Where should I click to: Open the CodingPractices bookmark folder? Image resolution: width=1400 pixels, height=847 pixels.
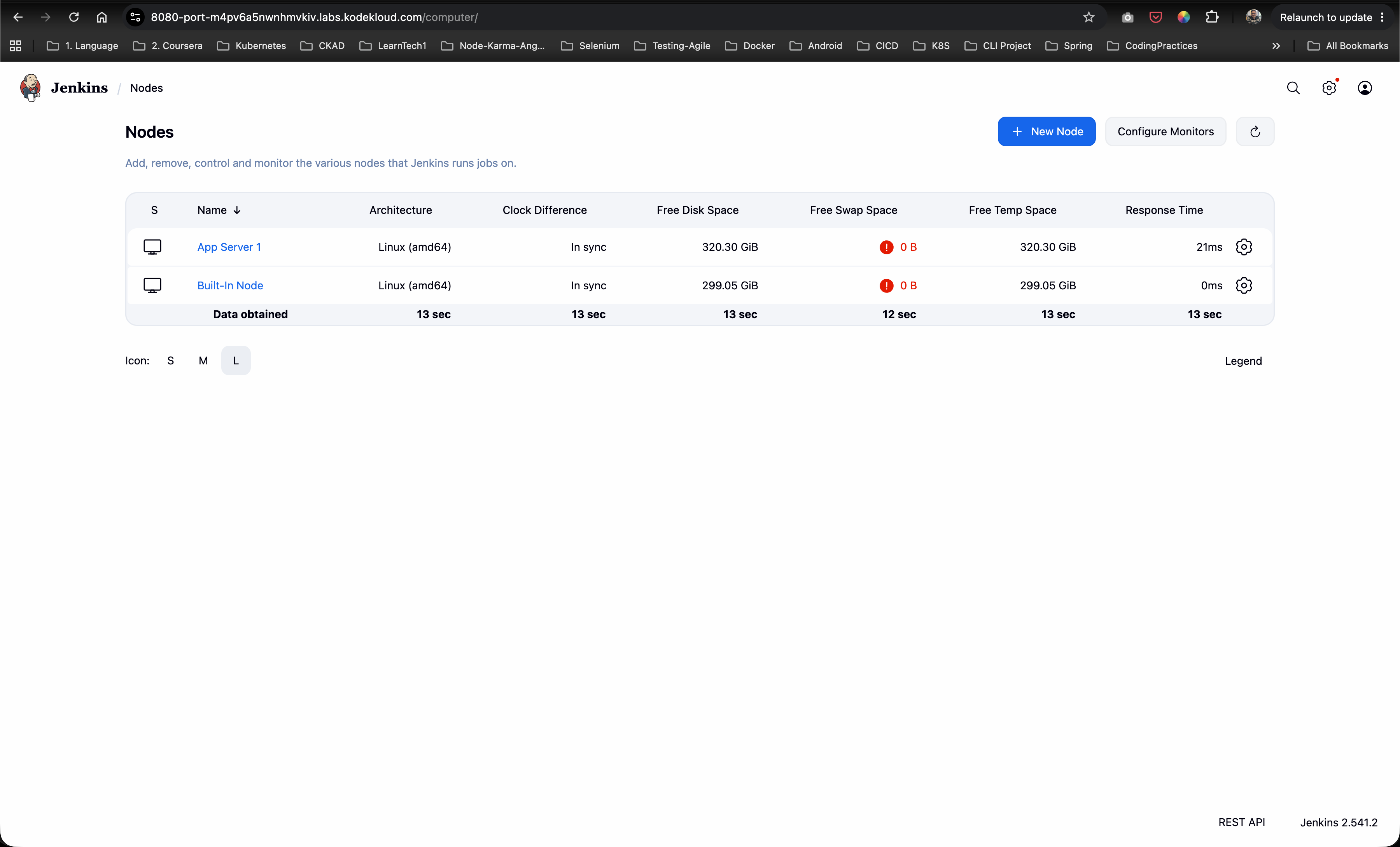pos(1152,46)
